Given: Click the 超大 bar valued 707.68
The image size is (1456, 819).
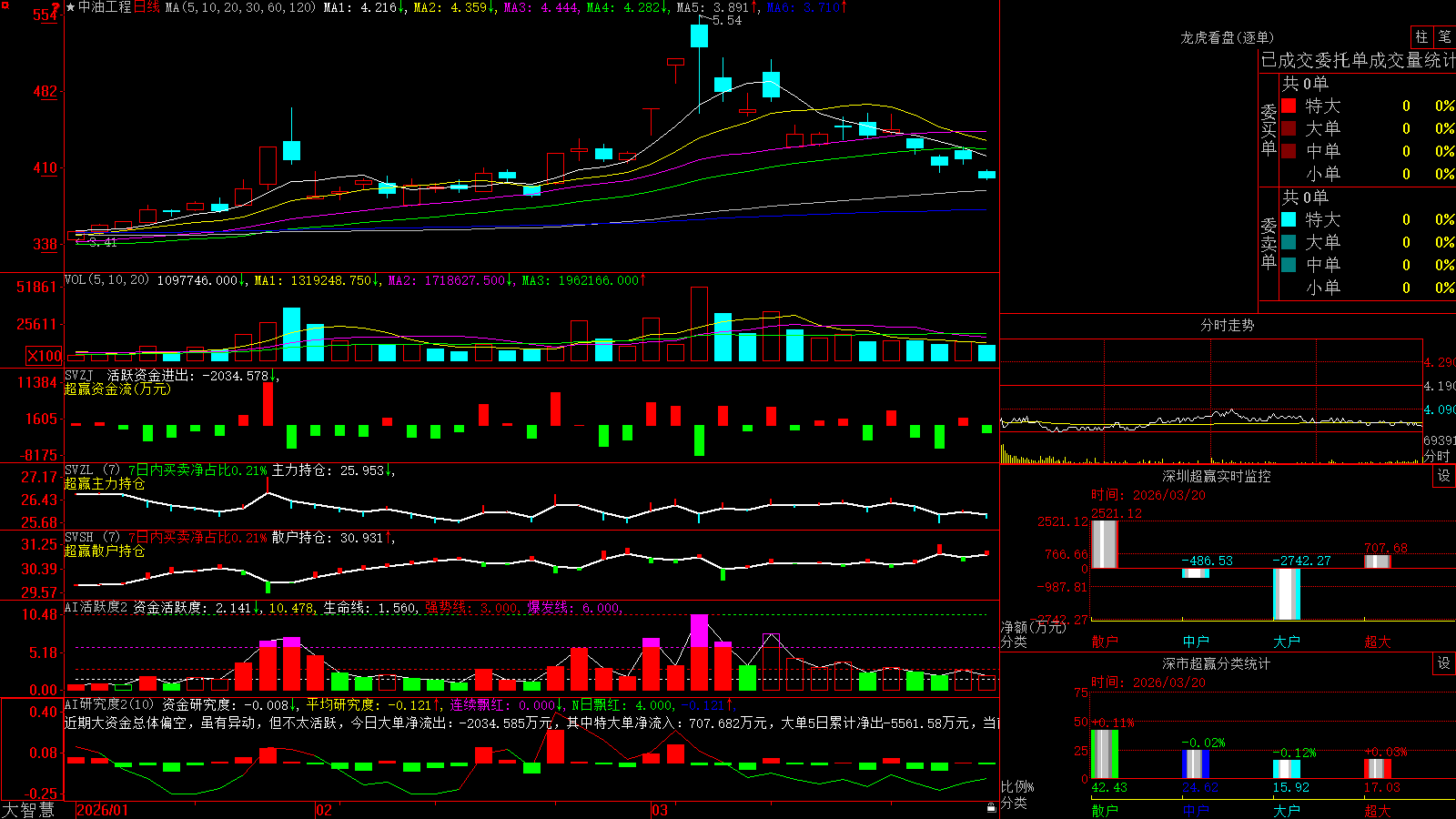Looking at the screenshot, I should pos(1378,561).
